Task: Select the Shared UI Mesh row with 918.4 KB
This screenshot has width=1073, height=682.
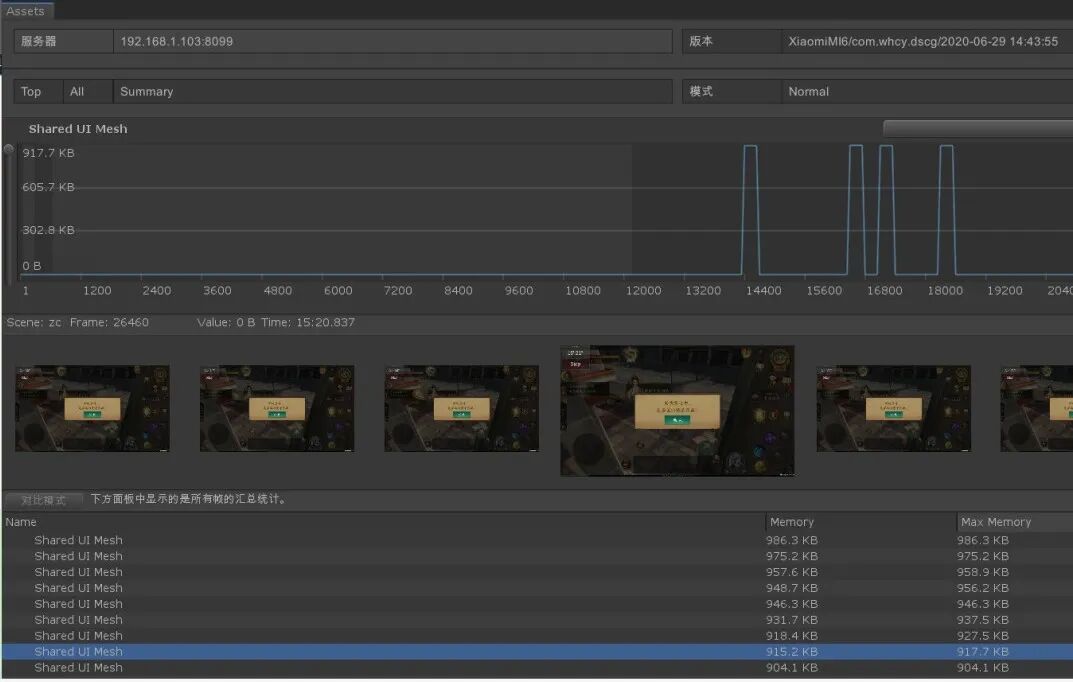Action: [x=537, y=635]
